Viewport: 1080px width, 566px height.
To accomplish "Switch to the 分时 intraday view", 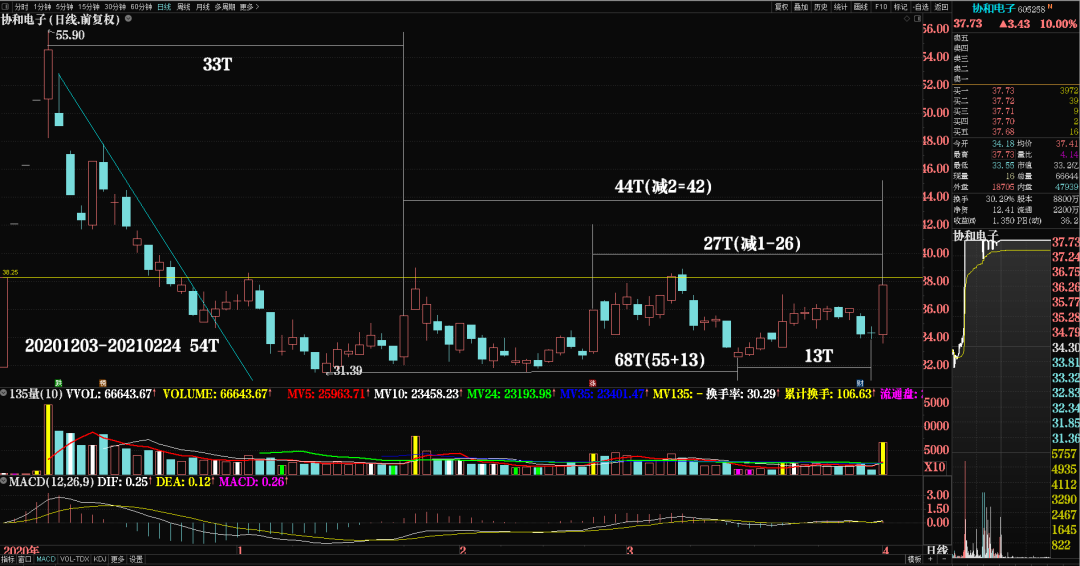I will (21, 6).
